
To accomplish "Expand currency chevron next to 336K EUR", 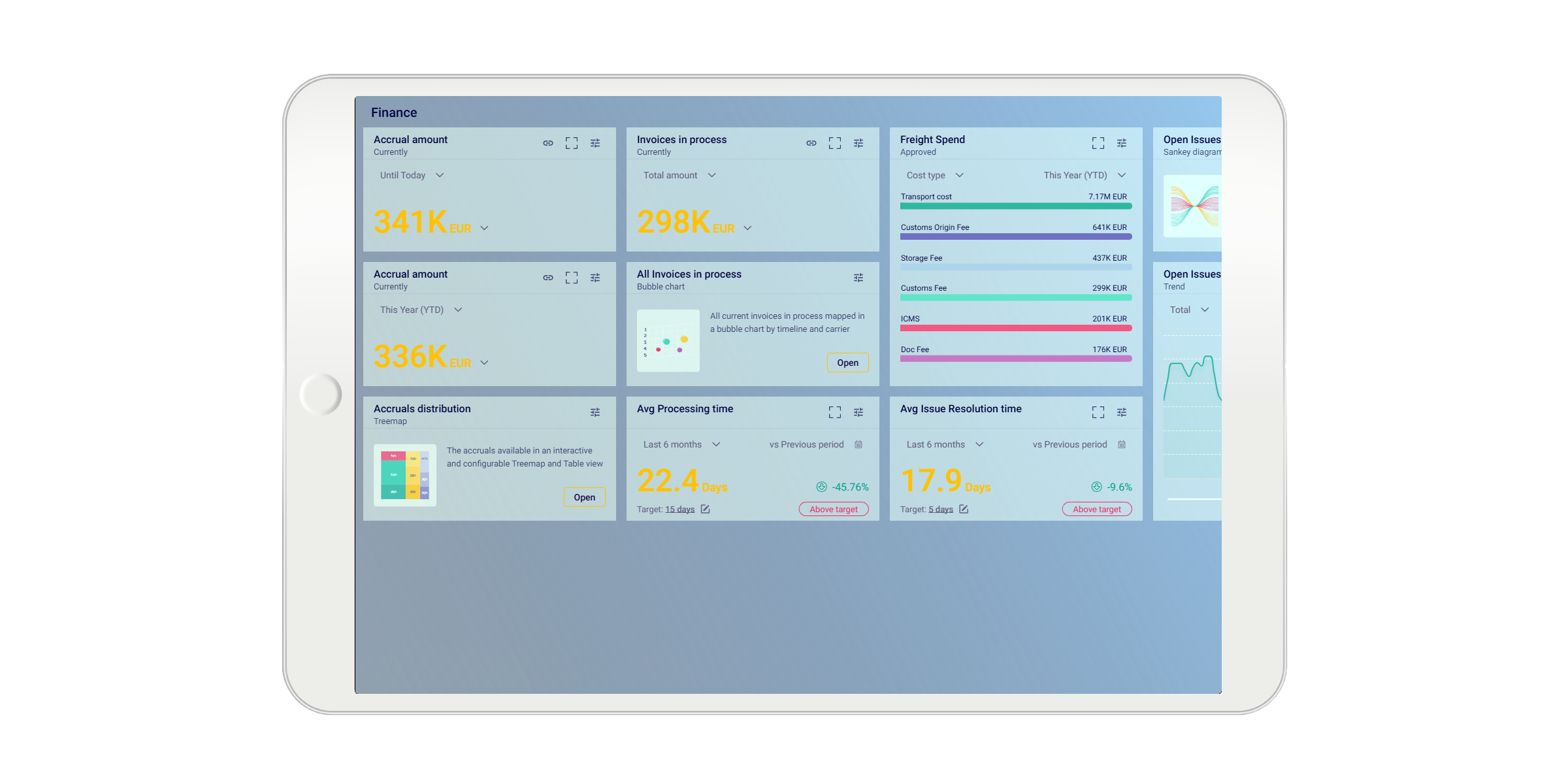I will pyautogui.click(x=484, y=363).
